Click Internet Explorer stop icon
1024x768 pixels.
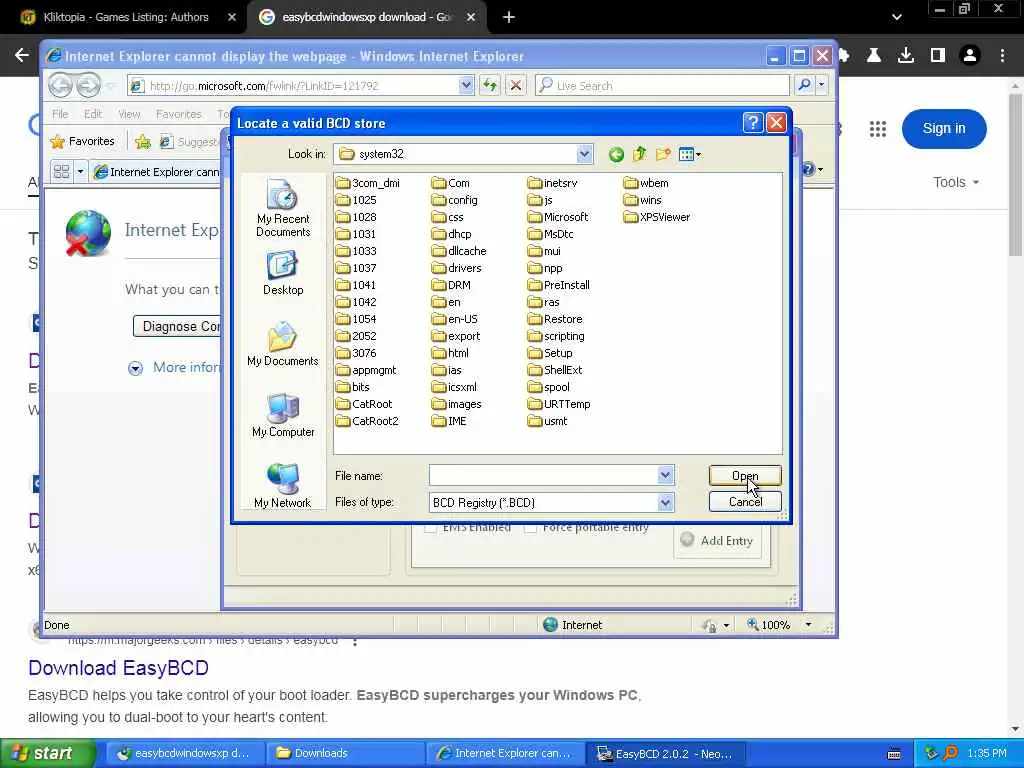tap(515, 85)
